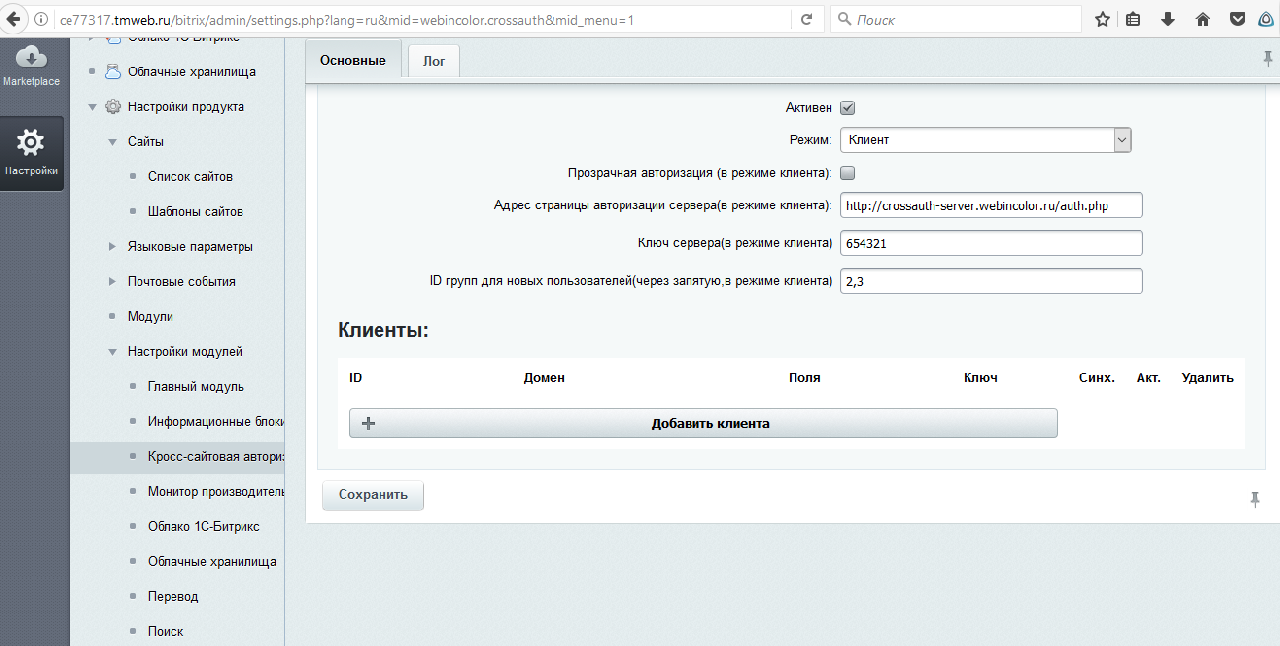Click the pin icon next to Сохранить
1280x646 pixels.
[x=1255, y=499]
